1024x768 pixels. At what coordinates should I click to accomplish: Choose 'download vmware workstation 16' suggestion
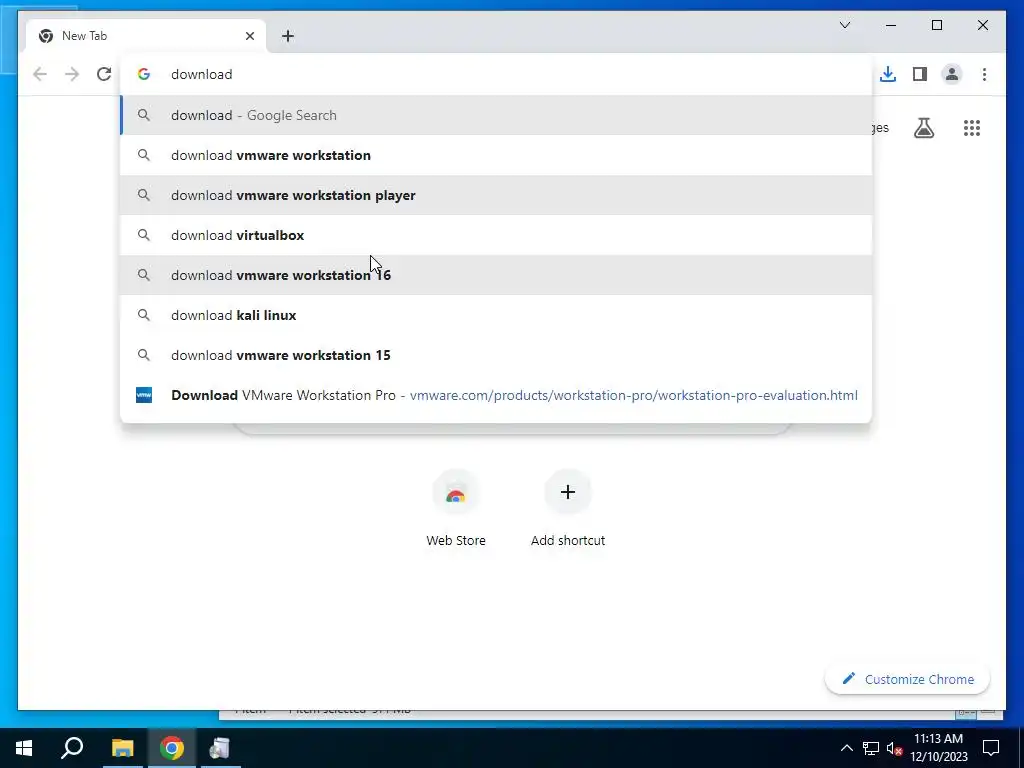(x=496, y=275)
